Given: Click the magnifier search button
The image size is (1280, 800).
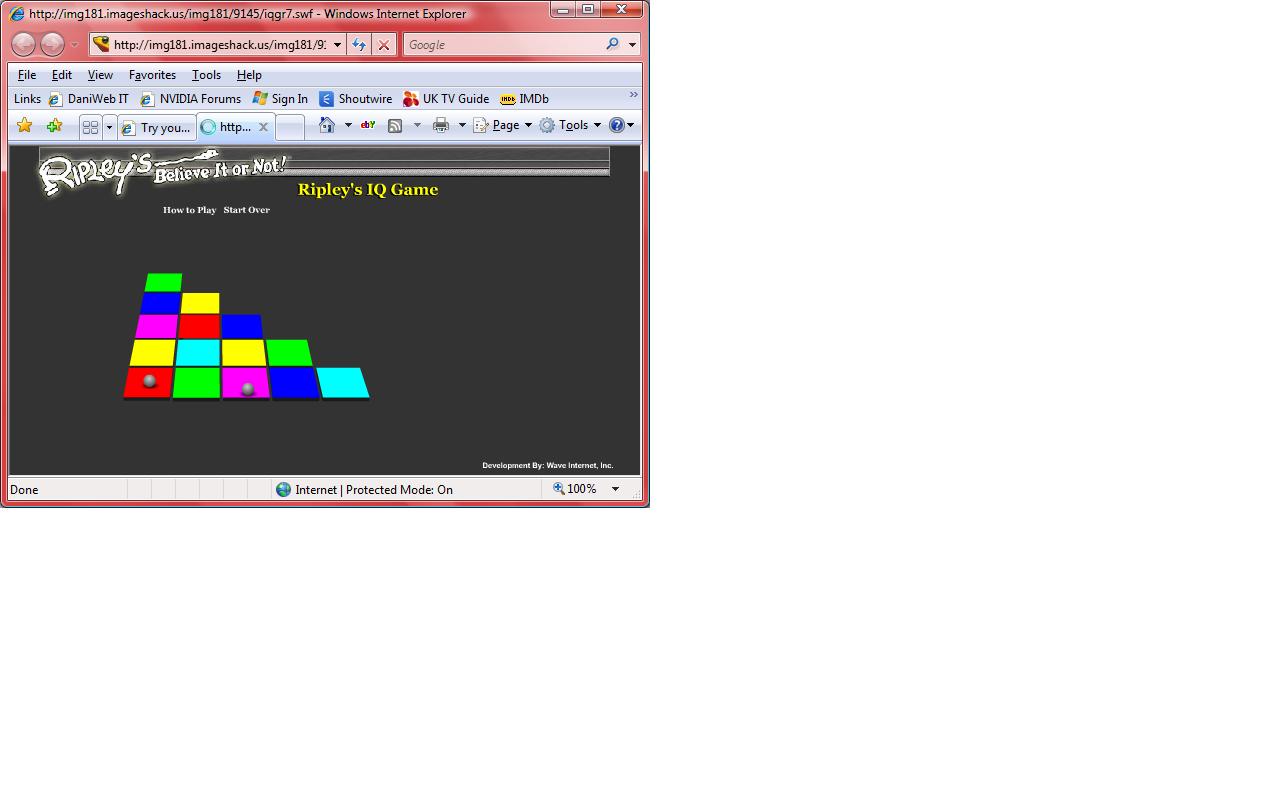Looking at the screenshot, I should 612,44.
